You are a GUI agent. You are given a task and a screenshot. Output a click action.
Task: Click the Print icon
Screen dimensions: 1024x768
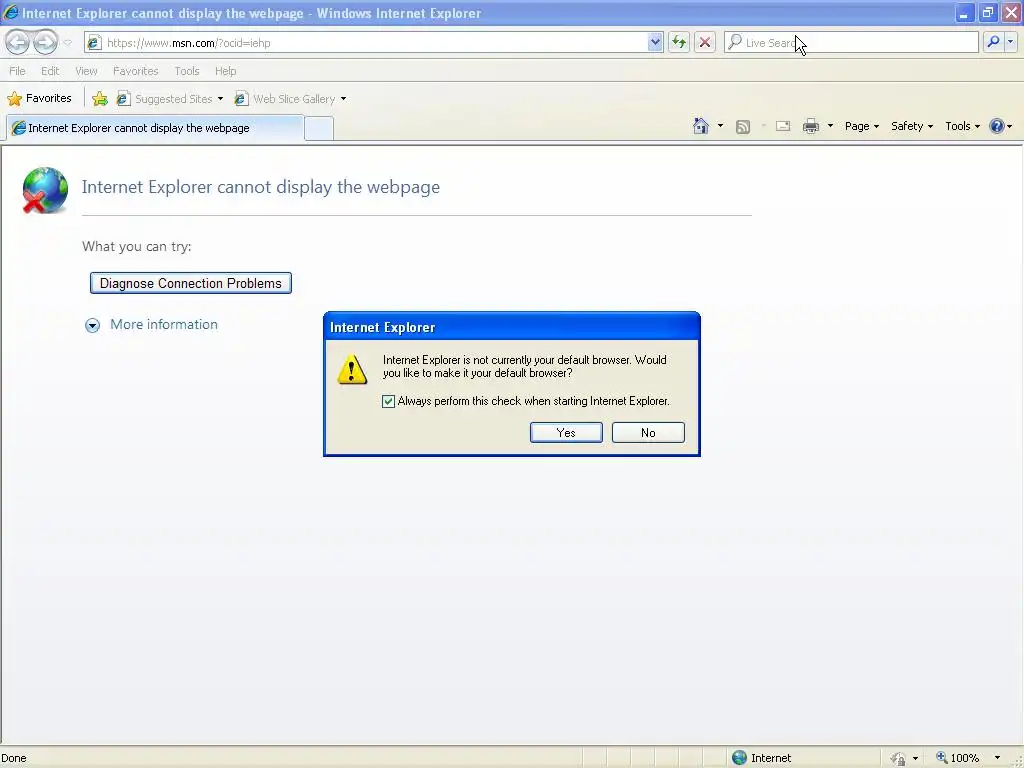(x=810, y=126)
